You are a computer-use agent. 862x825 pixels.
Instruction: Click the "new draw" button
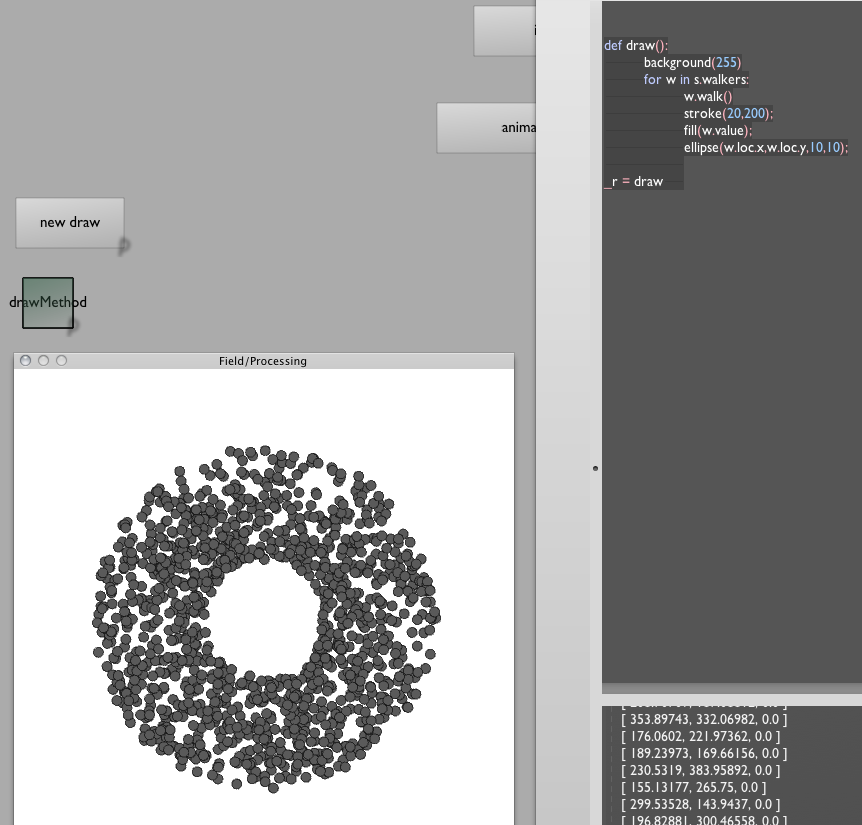point(70,222)
